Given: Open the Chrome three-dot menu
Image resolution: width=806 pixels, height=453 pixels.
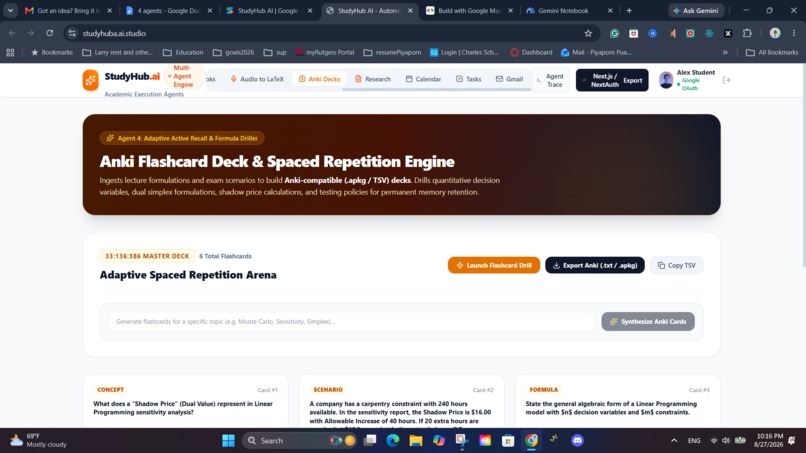Looking at the screenshot, I should [794, 33].
